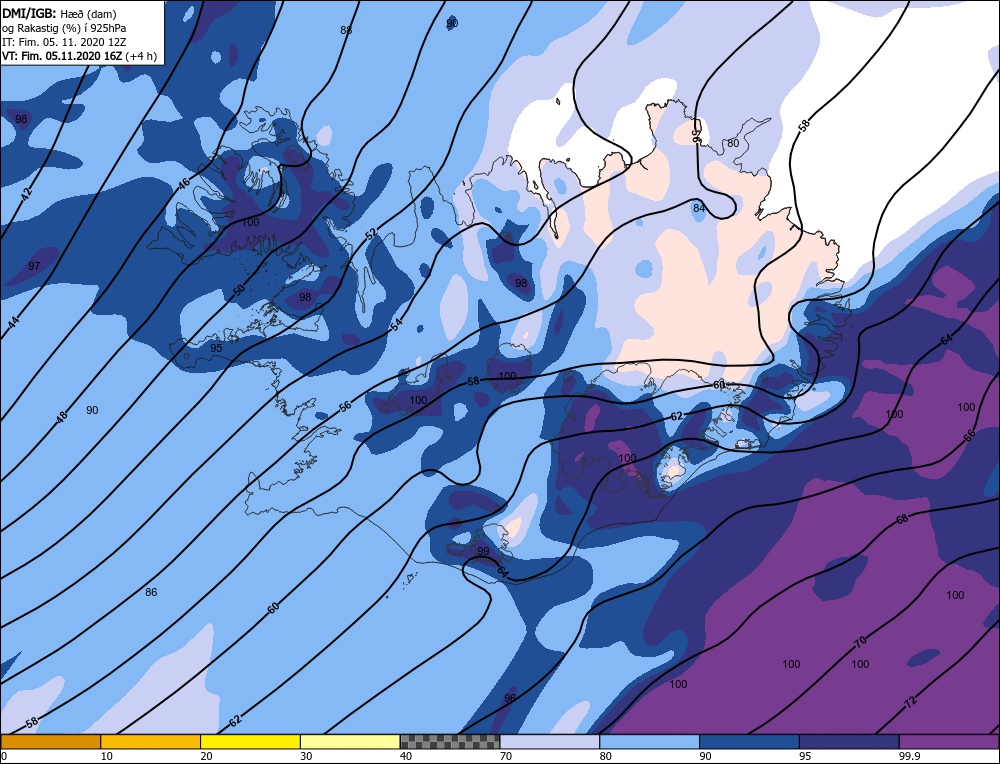Click the humidity value '84' on the map
Screen dimensions: 1000x764
(699, 208)
